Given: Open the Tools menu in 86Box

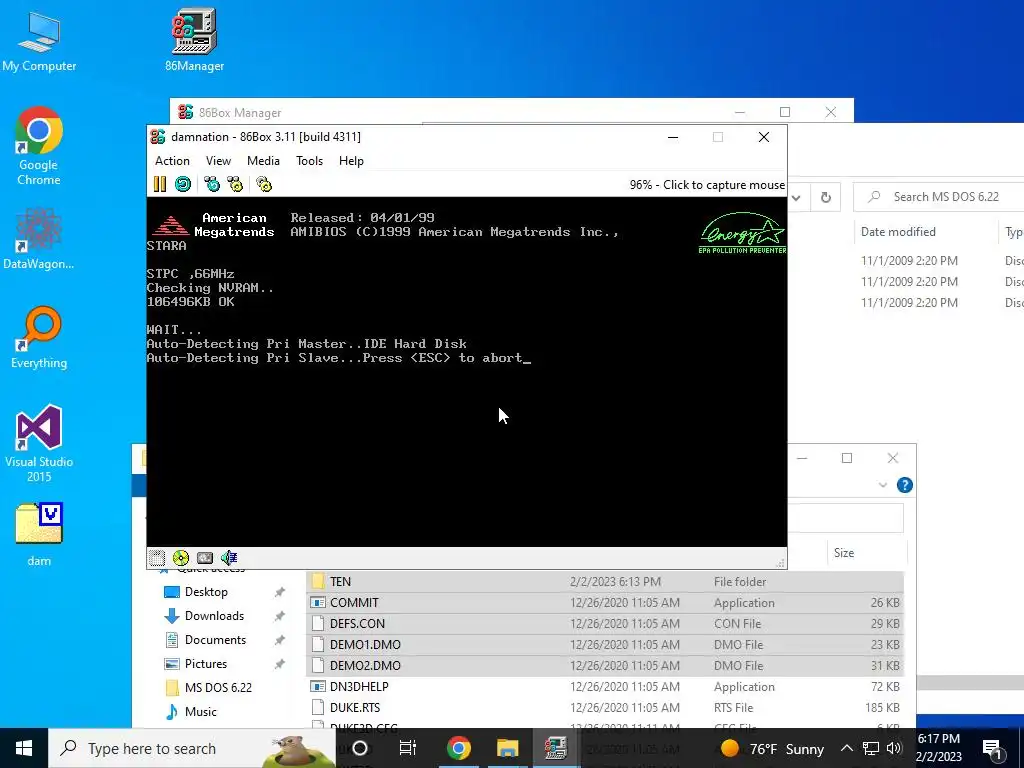Looking at the screenshot, I should pos(310,161).
